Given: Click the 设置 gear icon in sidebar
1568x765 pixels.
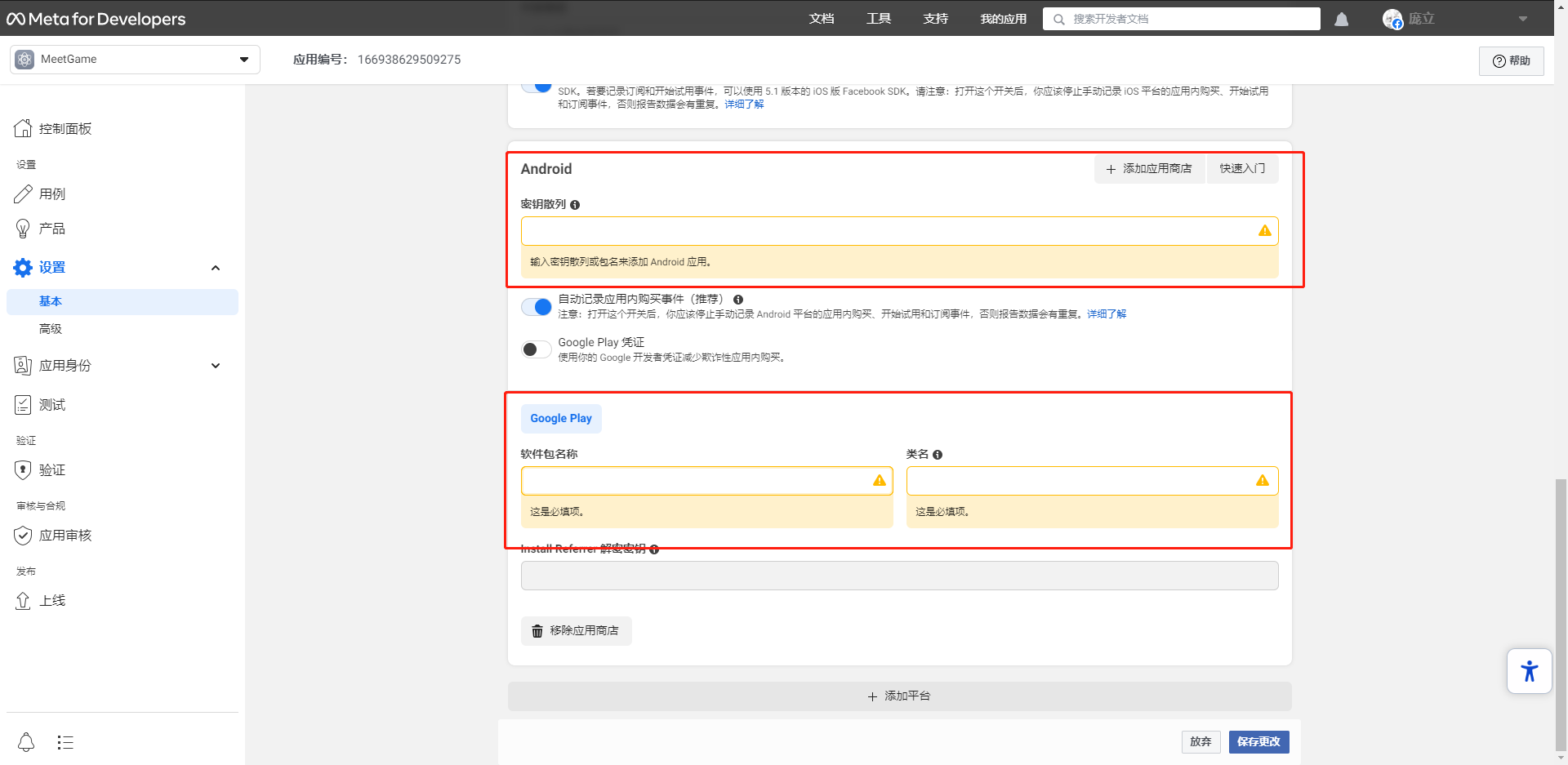Looking at the screenshot, I should [23, 267].
